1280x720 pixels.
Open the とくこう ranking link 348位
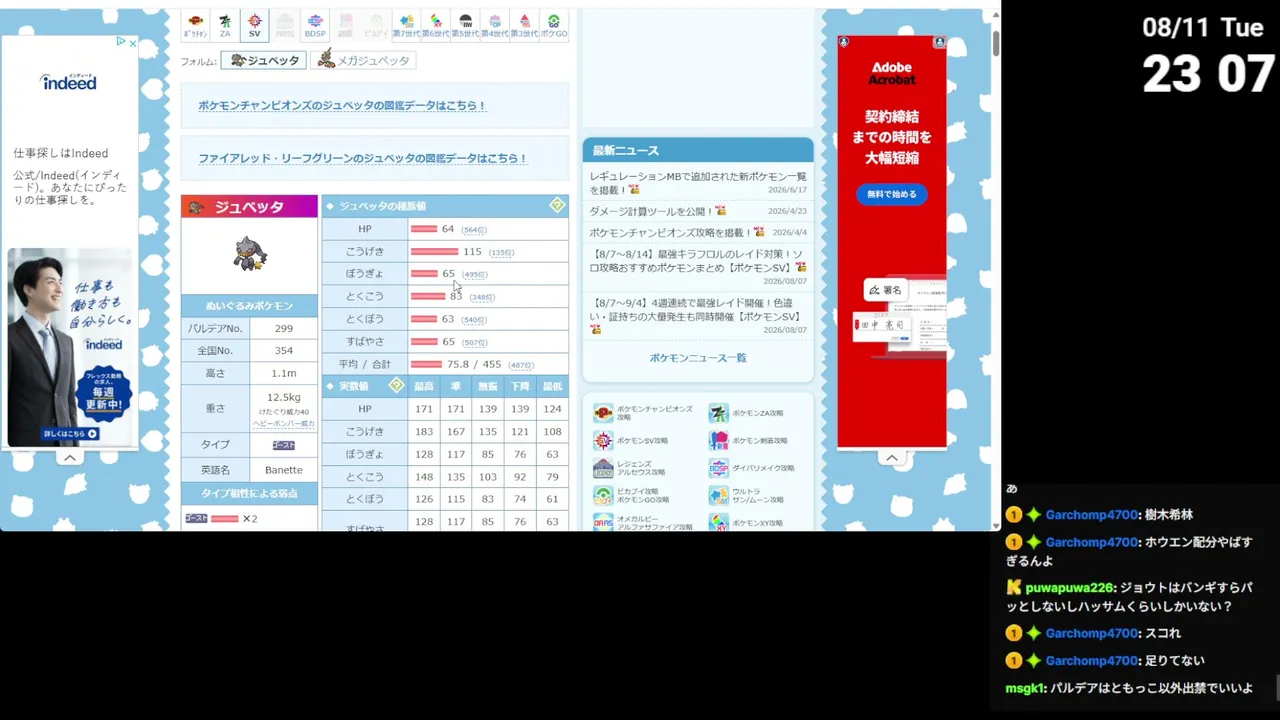pyautogui.click(x=482, y=297)
